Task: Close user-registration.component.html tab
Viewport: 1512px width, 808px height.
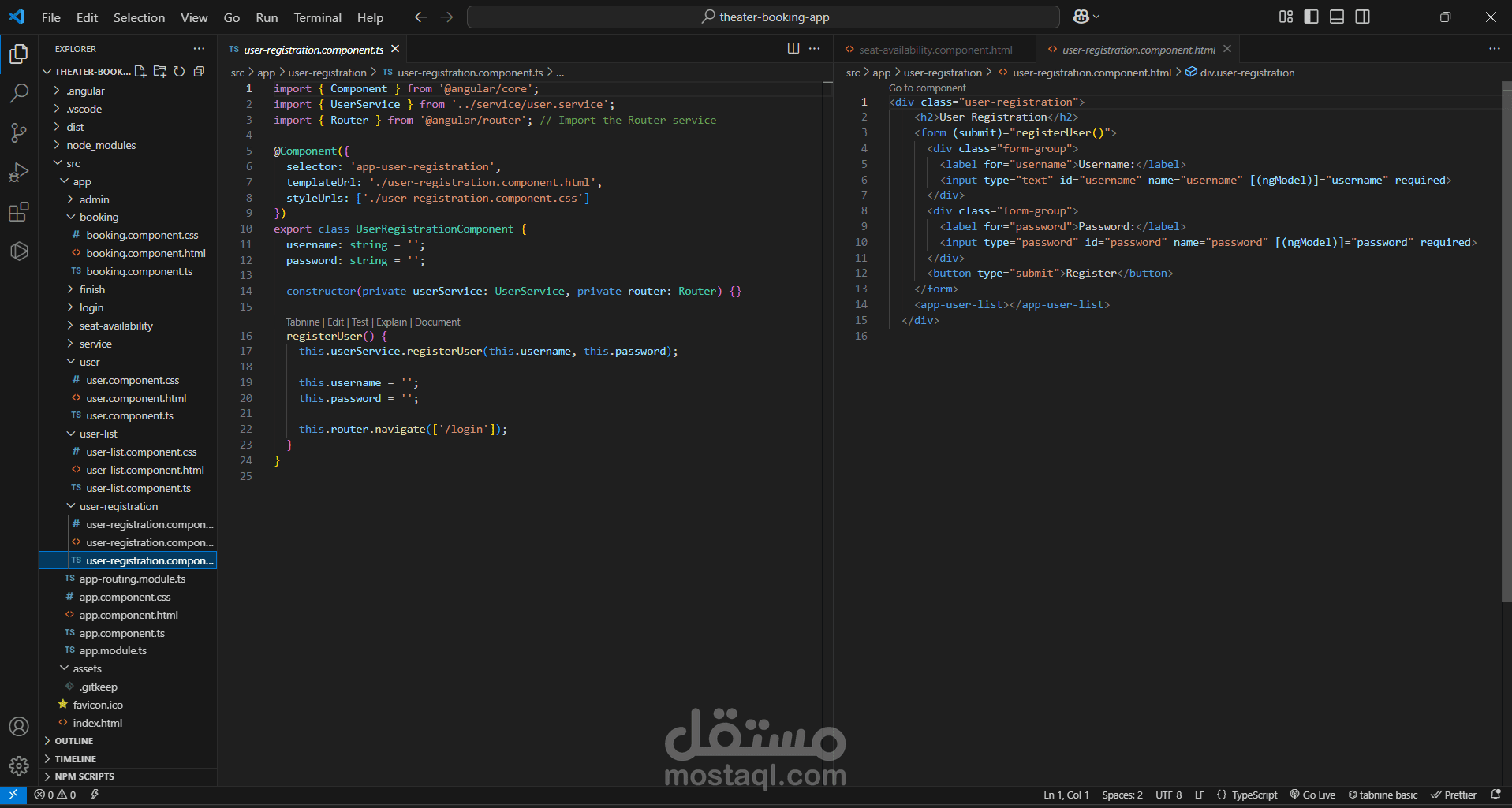Action: coord(1227,49)
